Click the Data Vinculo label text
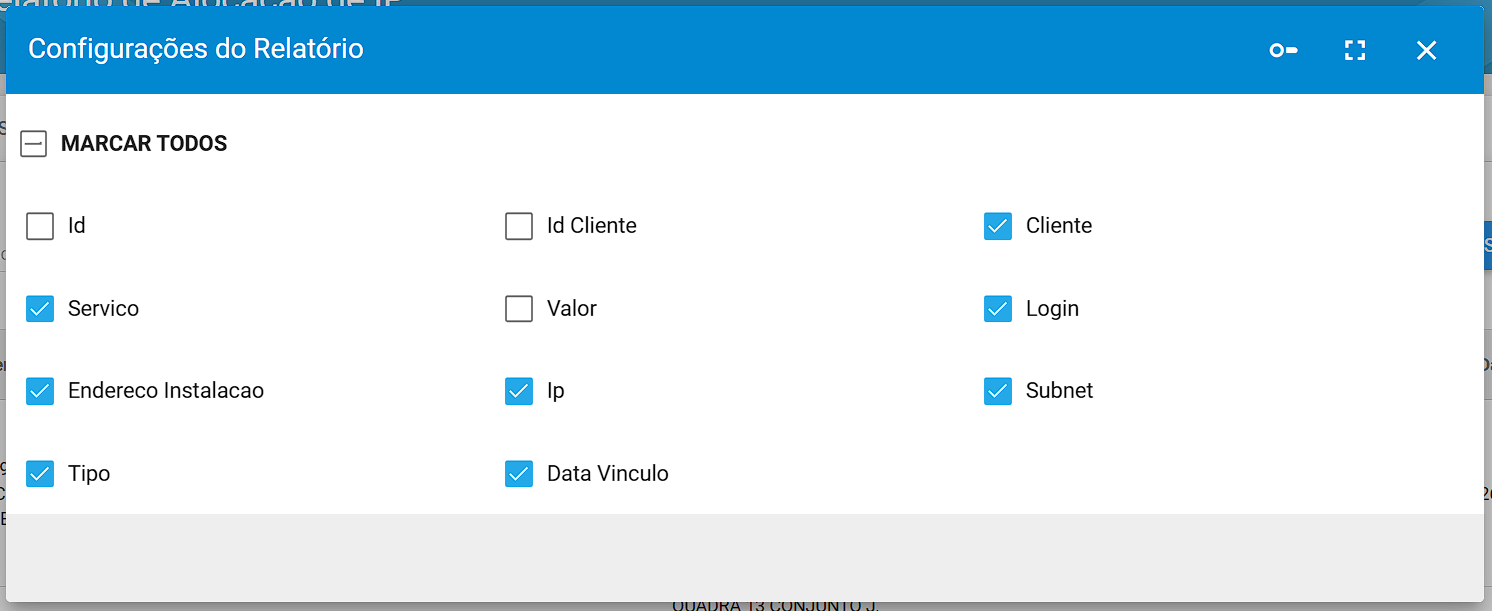This screenshot has width=1492, height=611. coord(608,474)
